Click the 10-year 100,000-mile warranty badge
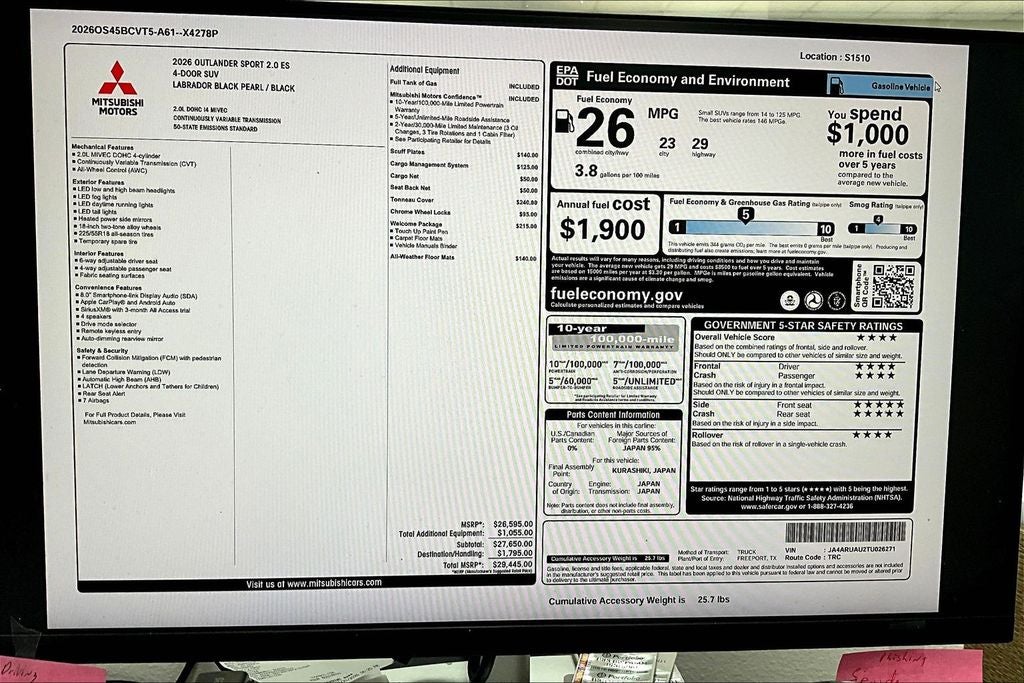1024x683 pixels. 614,338
